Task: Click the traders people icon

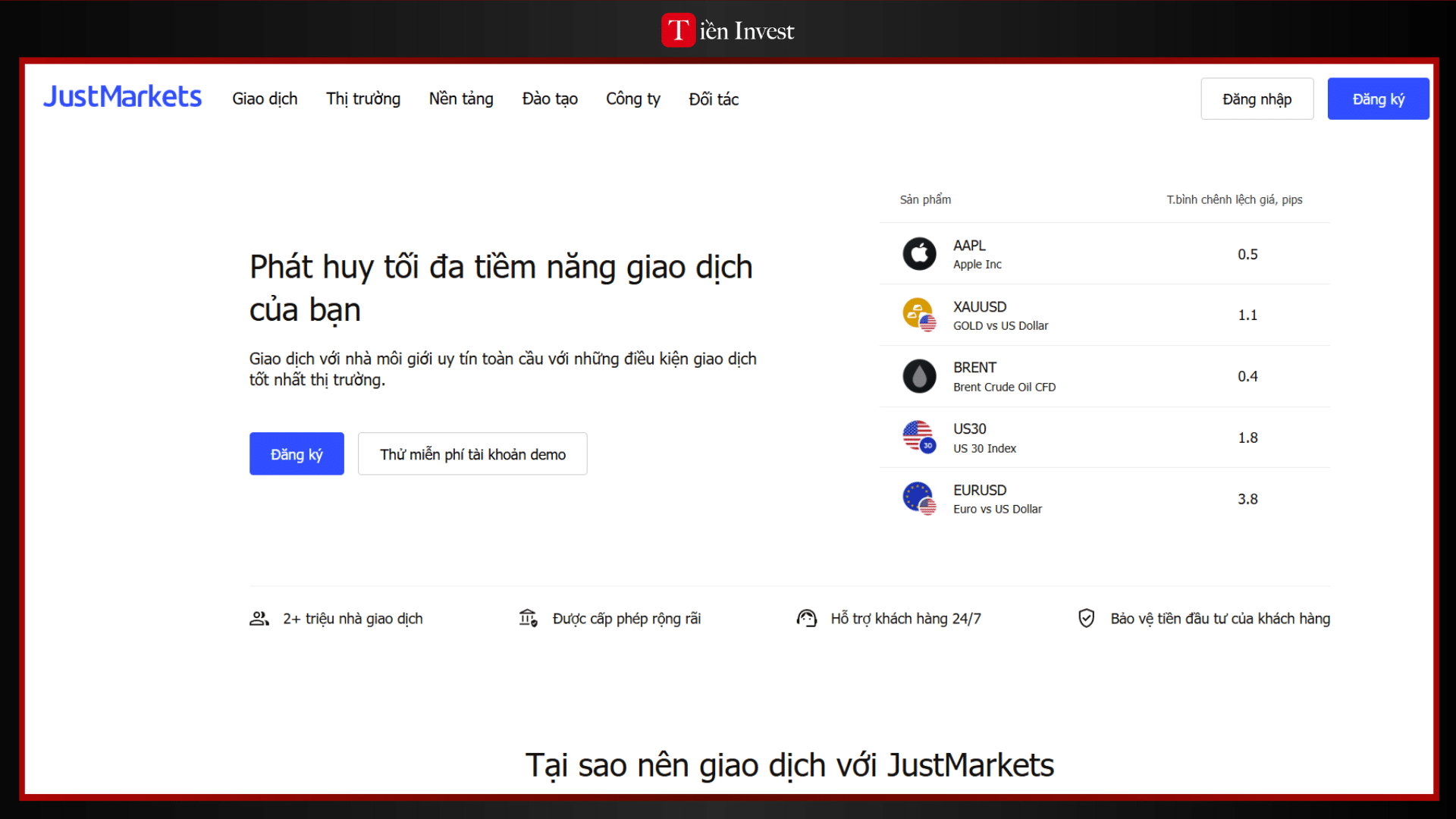Action: 259,619
